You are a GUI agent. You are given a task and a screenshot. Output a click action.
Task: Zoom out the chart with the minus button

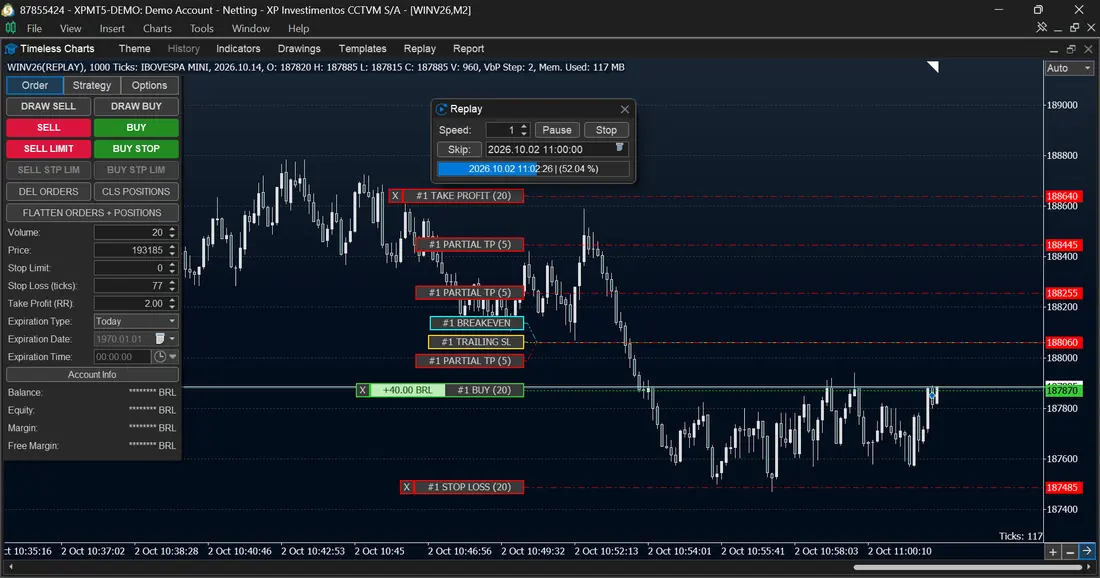click(x=1070, y=552)
